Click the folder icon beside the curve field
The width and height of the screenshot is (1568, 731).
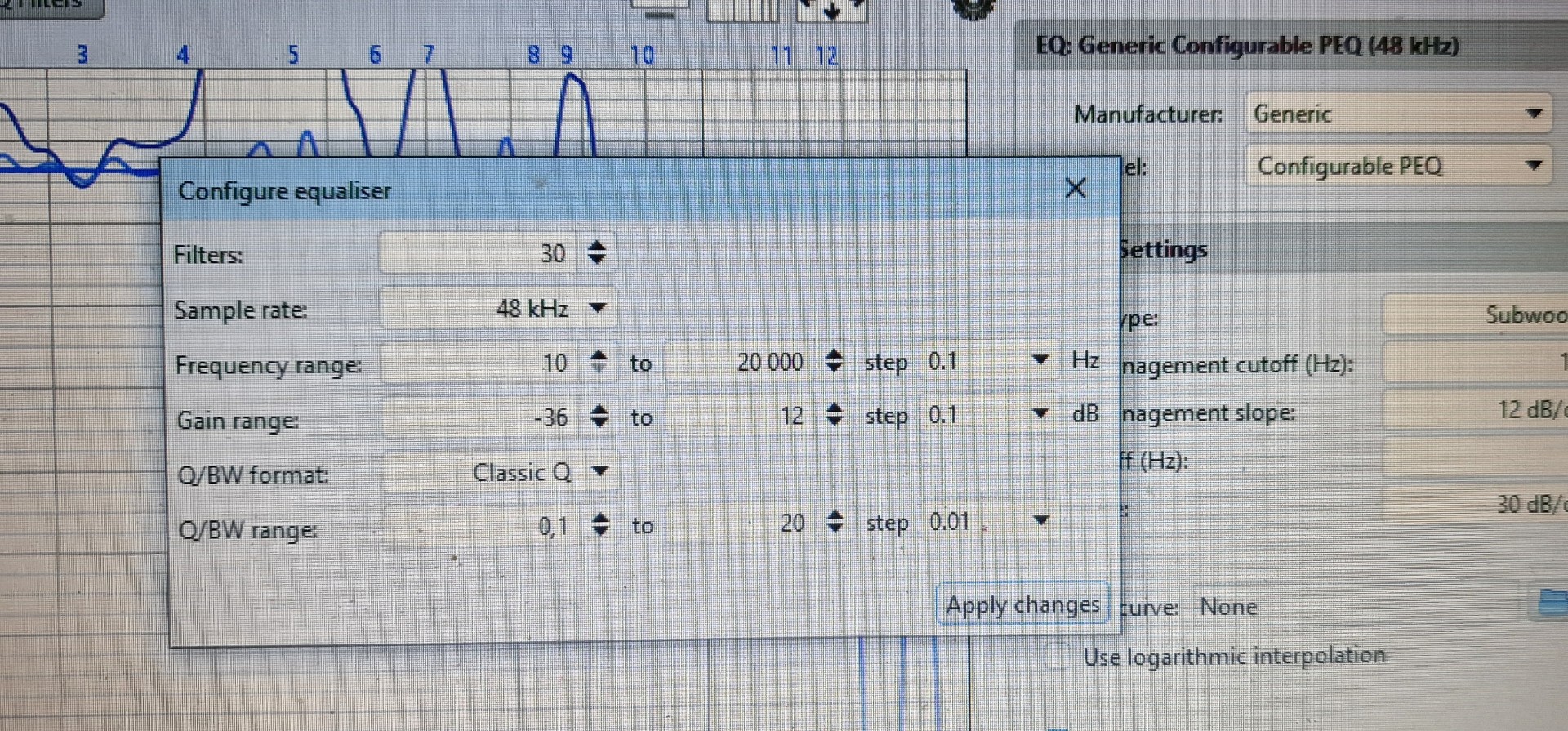coord(1552,604)
